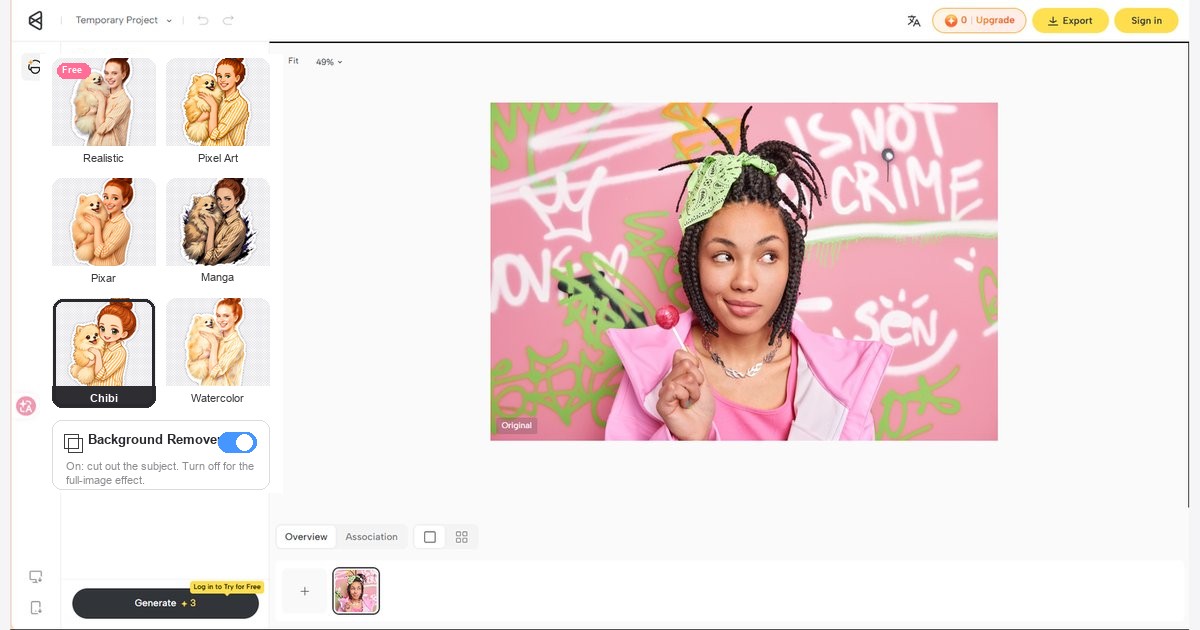The image size is (1200, 630).
Task: Turn off the Background Remover switch
Action: click(237, 442)
